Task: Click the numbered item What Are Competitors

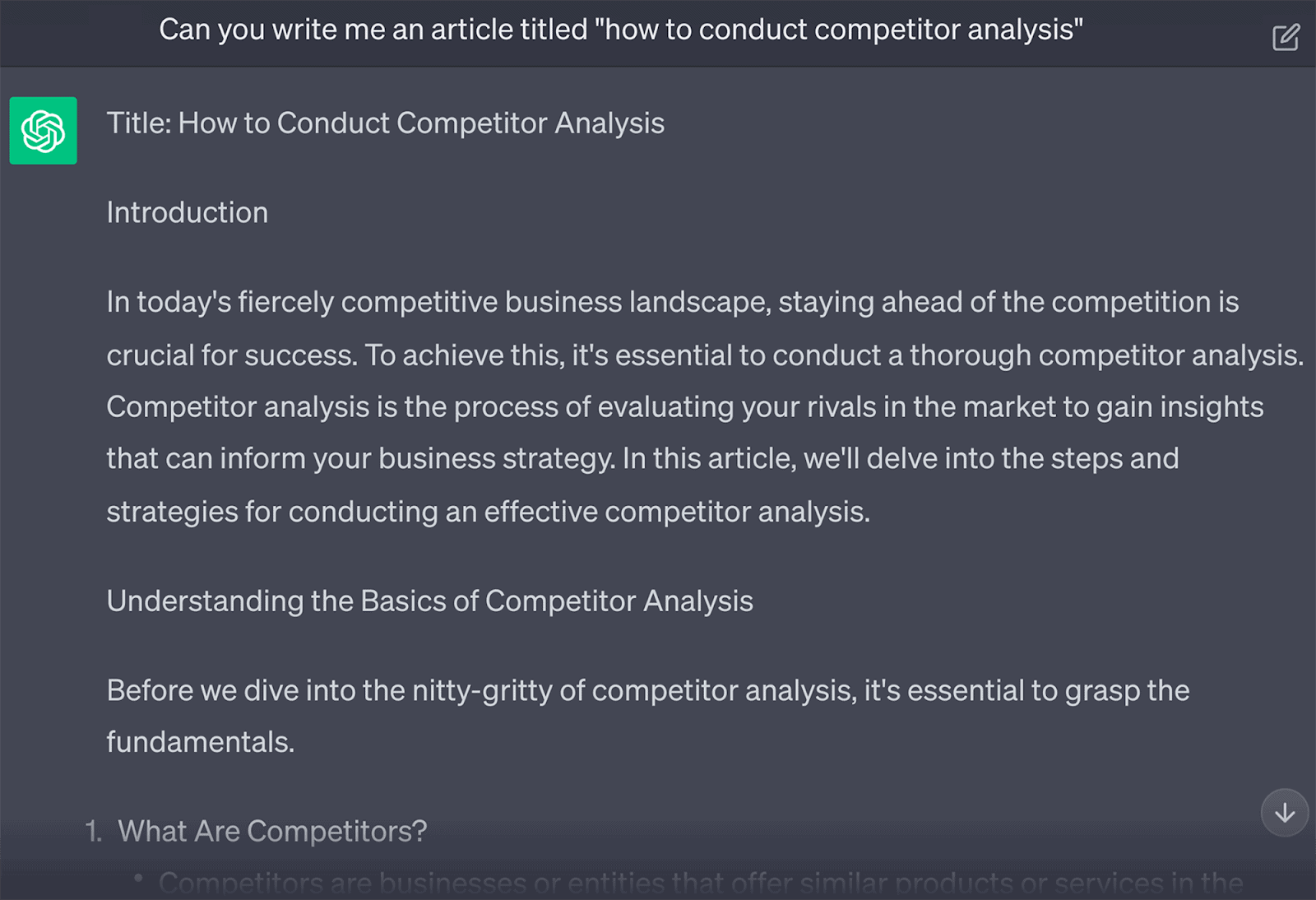Action: point(271,831)
